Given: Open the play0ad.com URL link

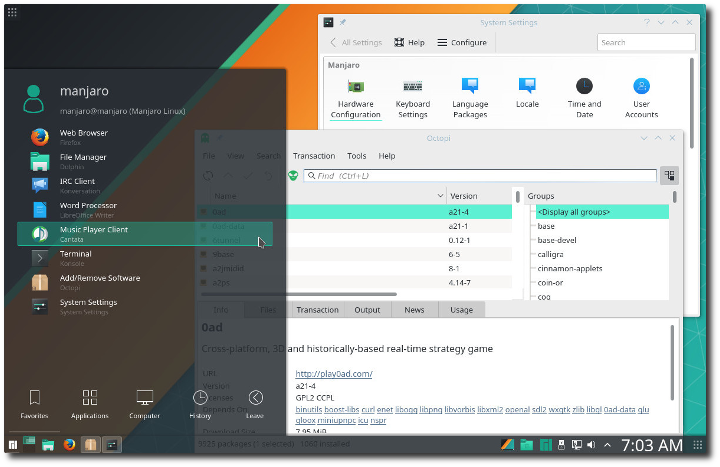Looking at the screenshot, I should 333,374.
